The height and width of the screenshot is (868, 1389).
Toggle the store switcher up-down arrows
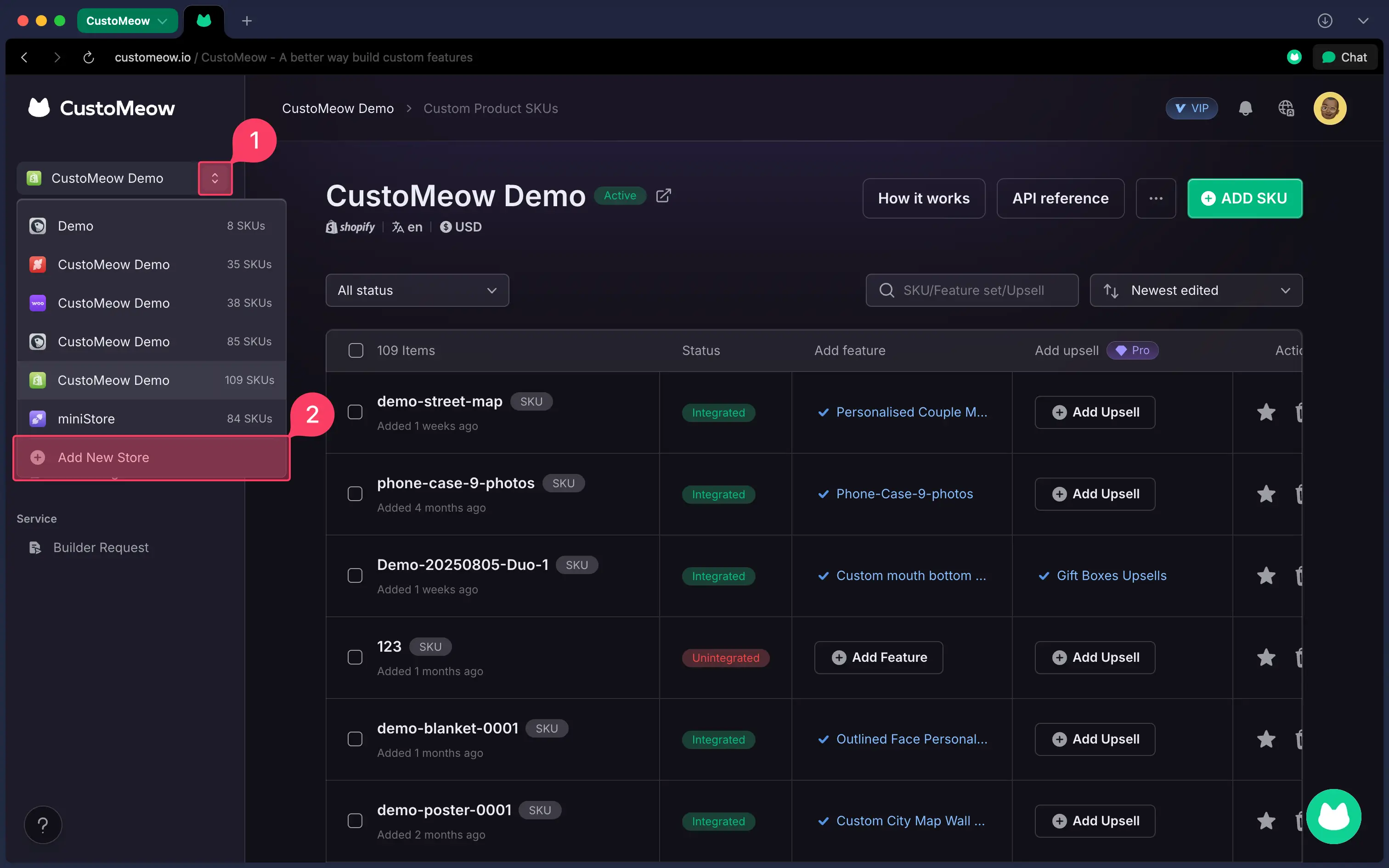pos(215,179)
